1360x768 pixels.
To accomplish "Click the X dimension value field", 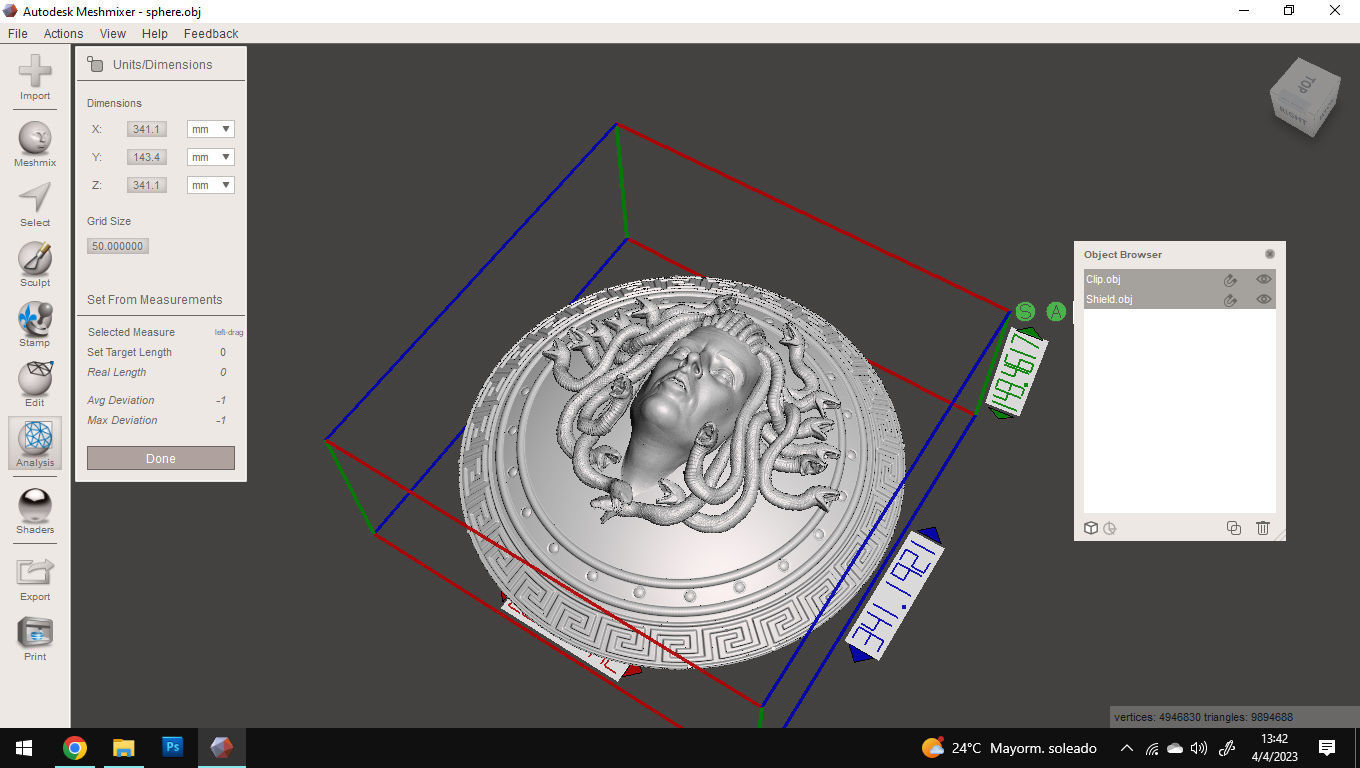I will point(147,129).
